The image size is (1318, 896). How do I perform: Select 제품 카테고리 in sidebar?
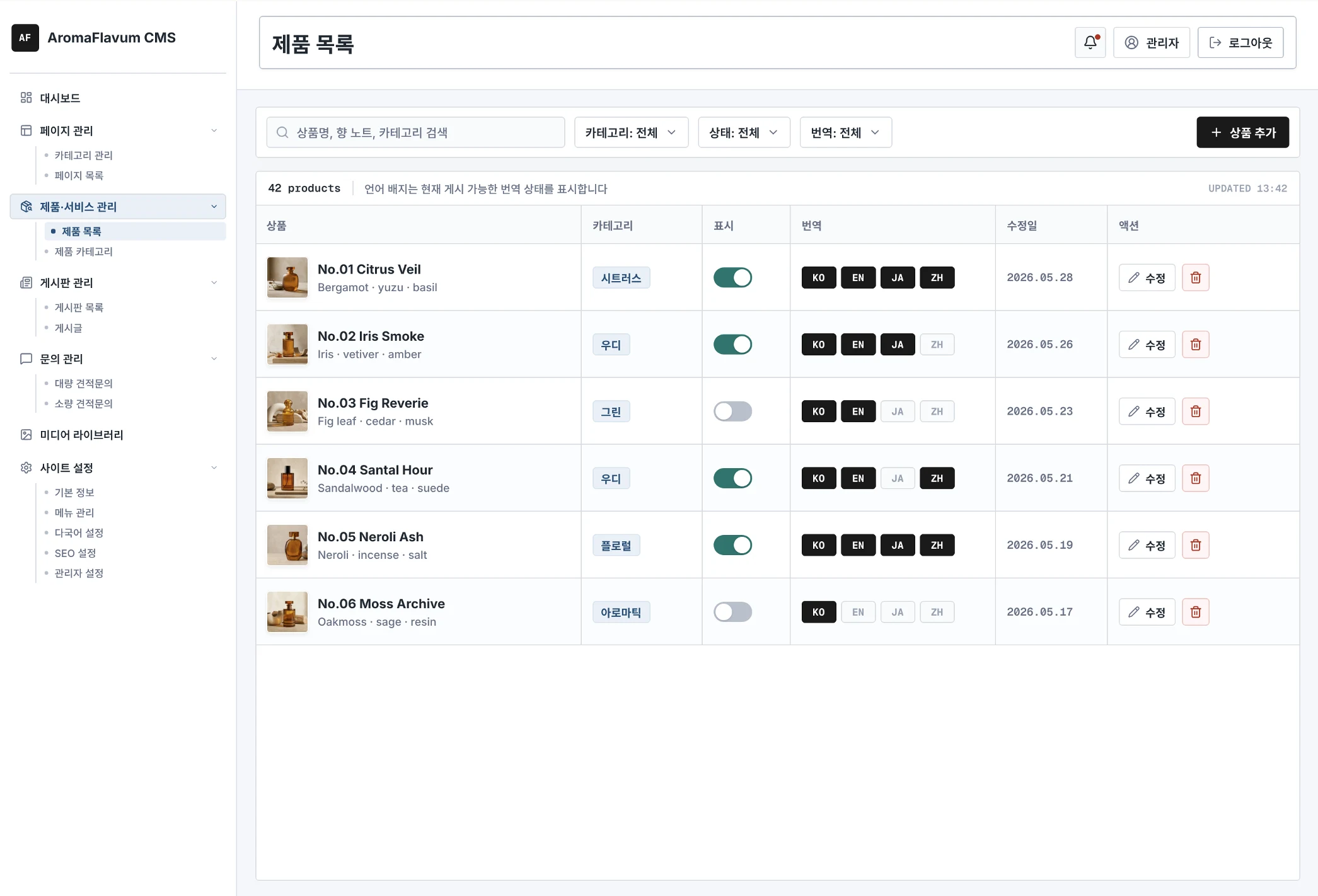coord(83,251)
